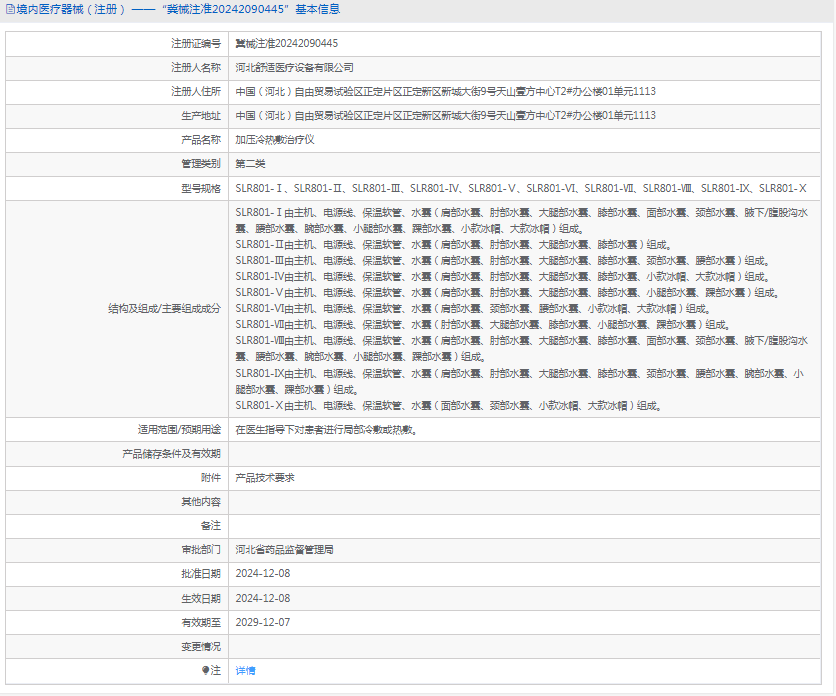
Task: Click the 备注 label
Action: coord(211,526)
